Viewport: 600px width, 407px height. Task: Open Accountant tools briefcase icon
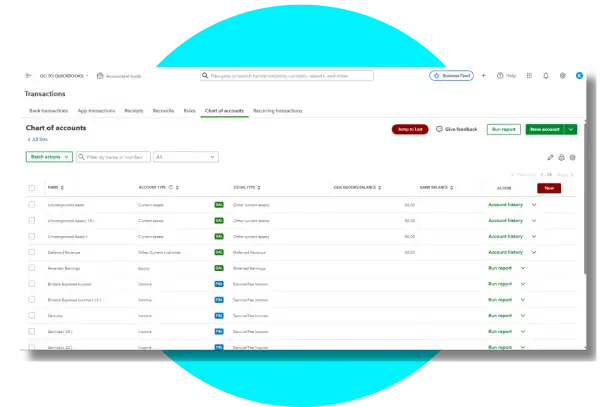(x=100, y=76)
